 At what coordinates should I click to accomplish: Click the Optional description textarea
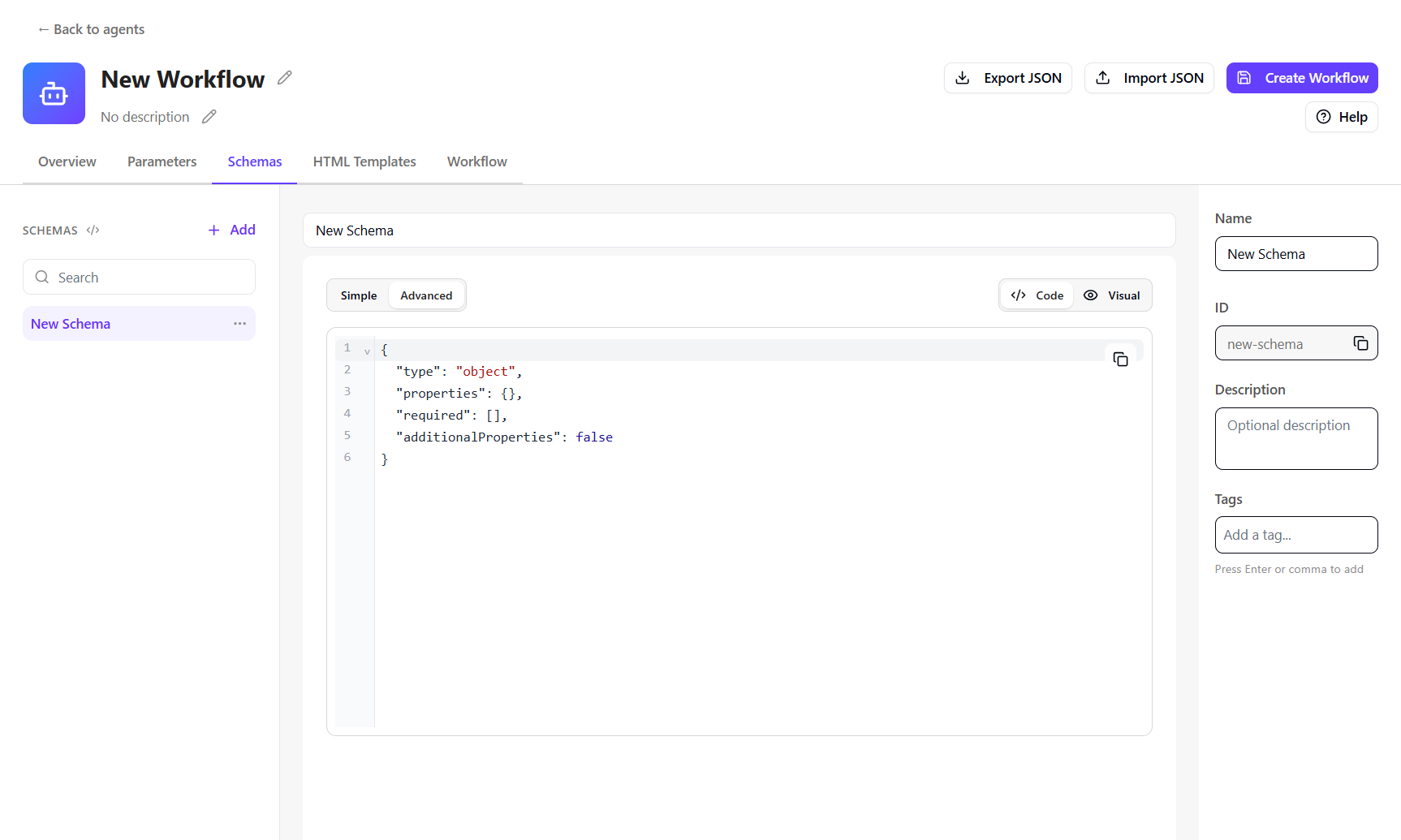tap(1296, 438)
